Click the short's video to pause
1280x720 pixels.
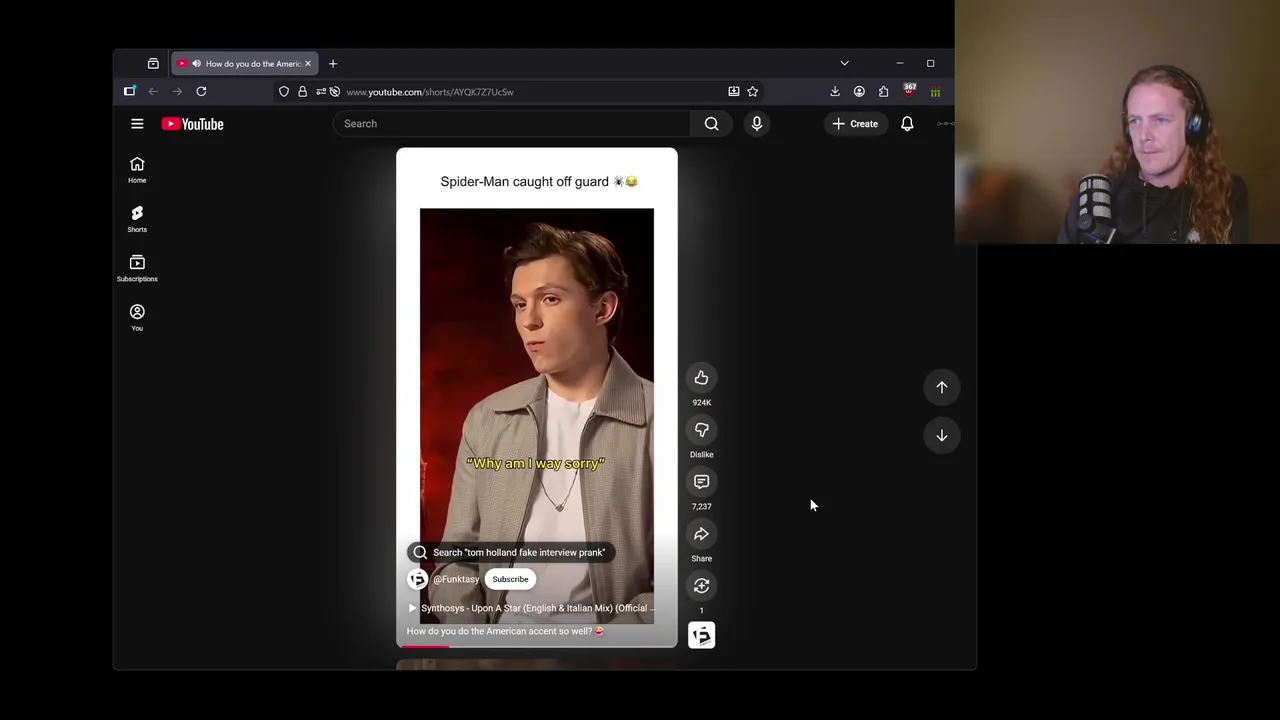click(537, 400)
